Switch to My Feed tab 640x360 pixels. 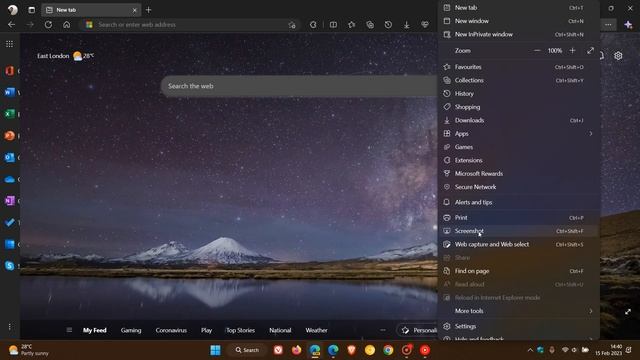(x=95, y=330)
